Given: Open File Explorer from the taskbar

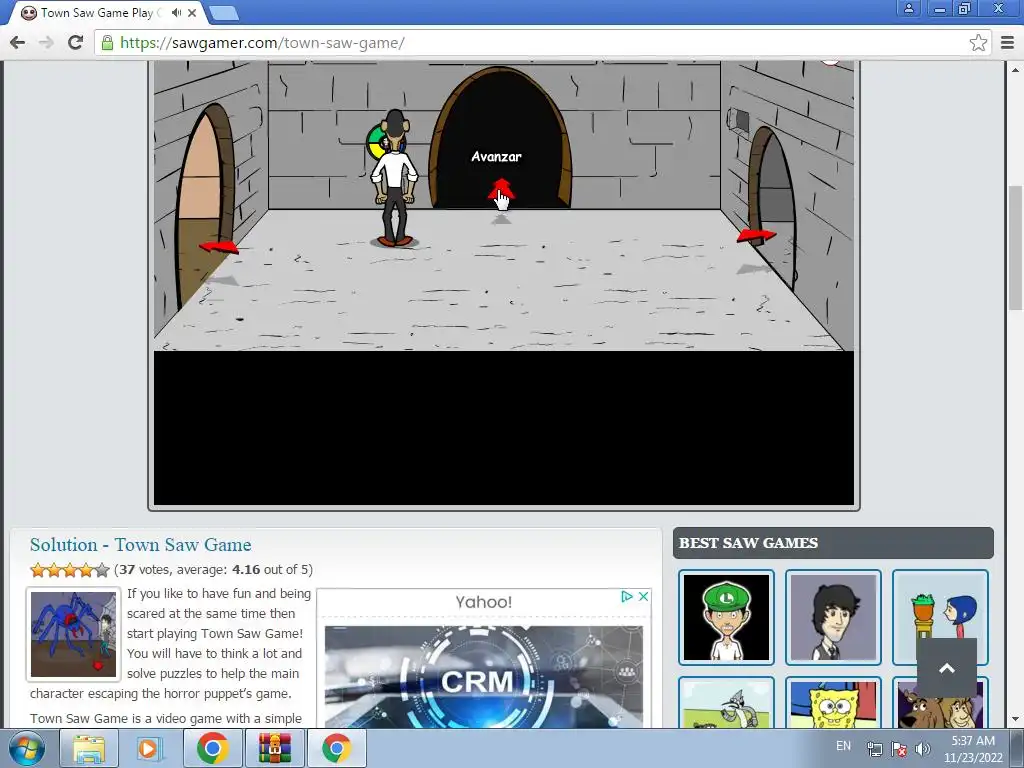Looking at the screenshot, I should (x=88, y=748).
